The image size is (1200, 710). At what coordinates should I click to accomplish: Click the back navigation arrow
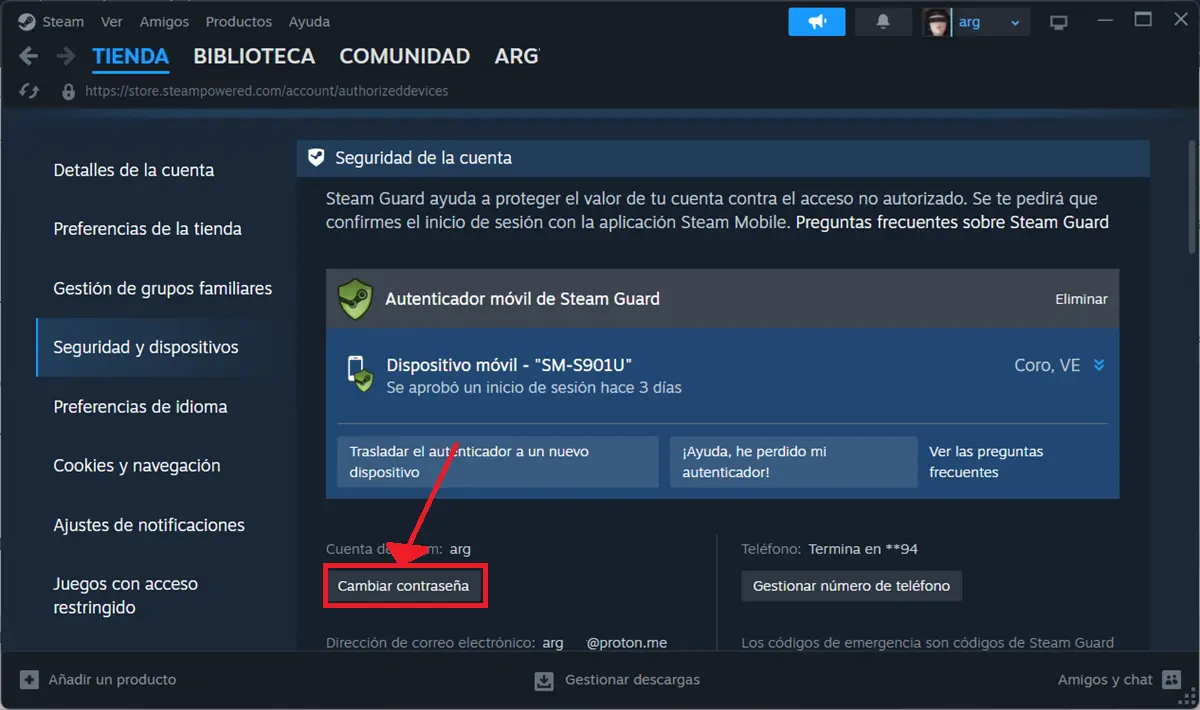pyautogui.click(x=29, y=56)
